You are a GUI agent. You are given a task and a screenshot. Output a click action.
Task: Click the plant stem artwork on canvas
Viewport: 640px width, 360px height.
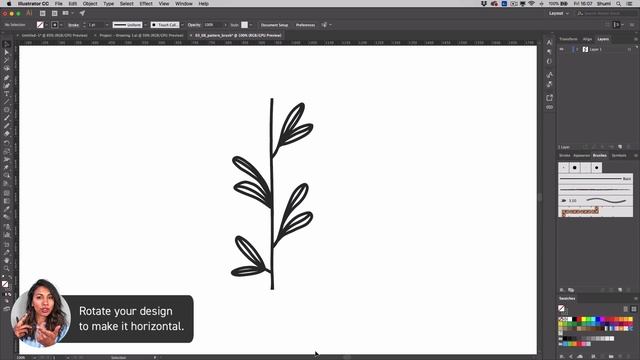(272, 194)
